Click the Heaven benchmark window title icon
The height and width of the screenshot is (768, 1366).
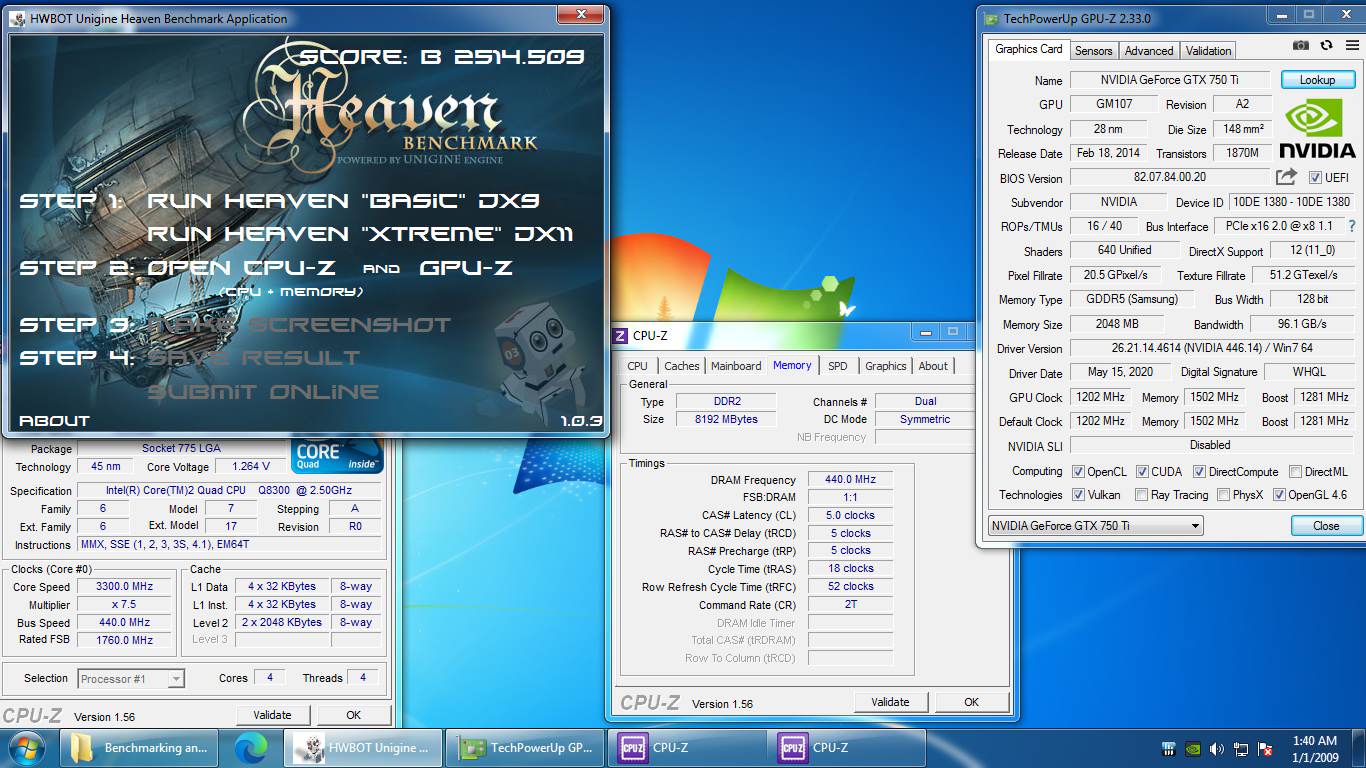pos(17,18)
